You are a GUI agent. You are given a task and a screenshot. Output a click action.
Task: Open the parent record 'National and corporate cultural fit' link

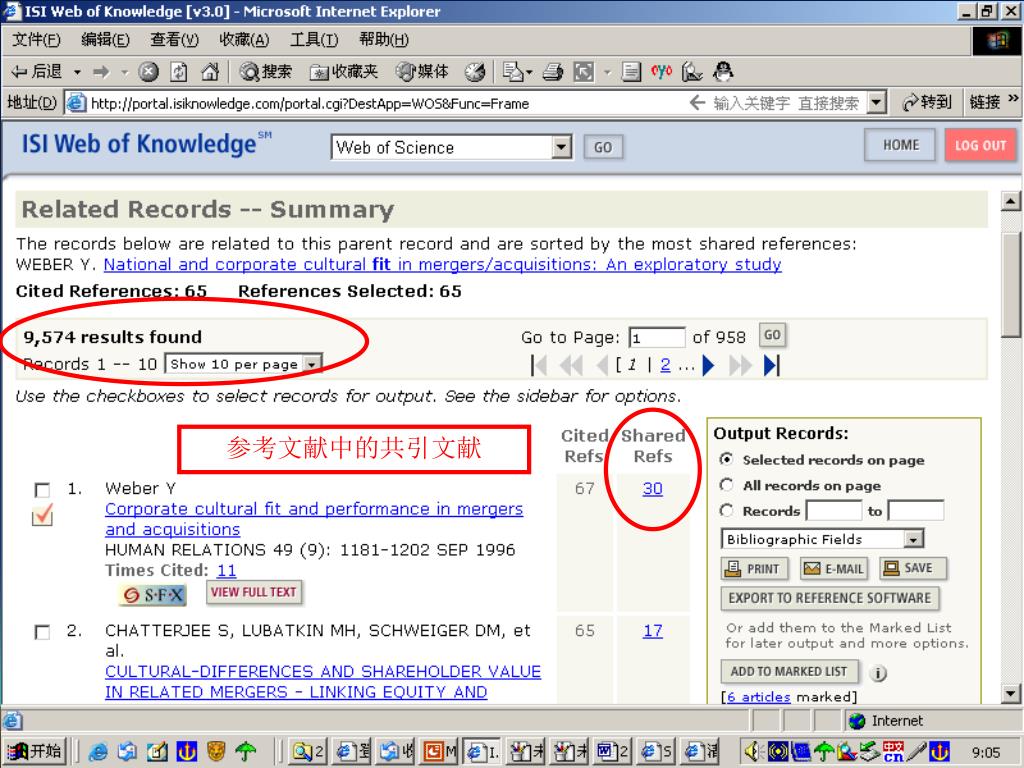[x=442, y=264]
